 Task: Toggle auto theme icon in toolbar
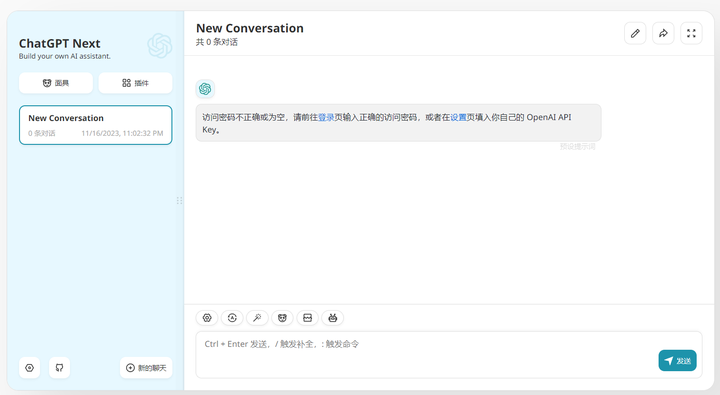[x=232, y=318]
